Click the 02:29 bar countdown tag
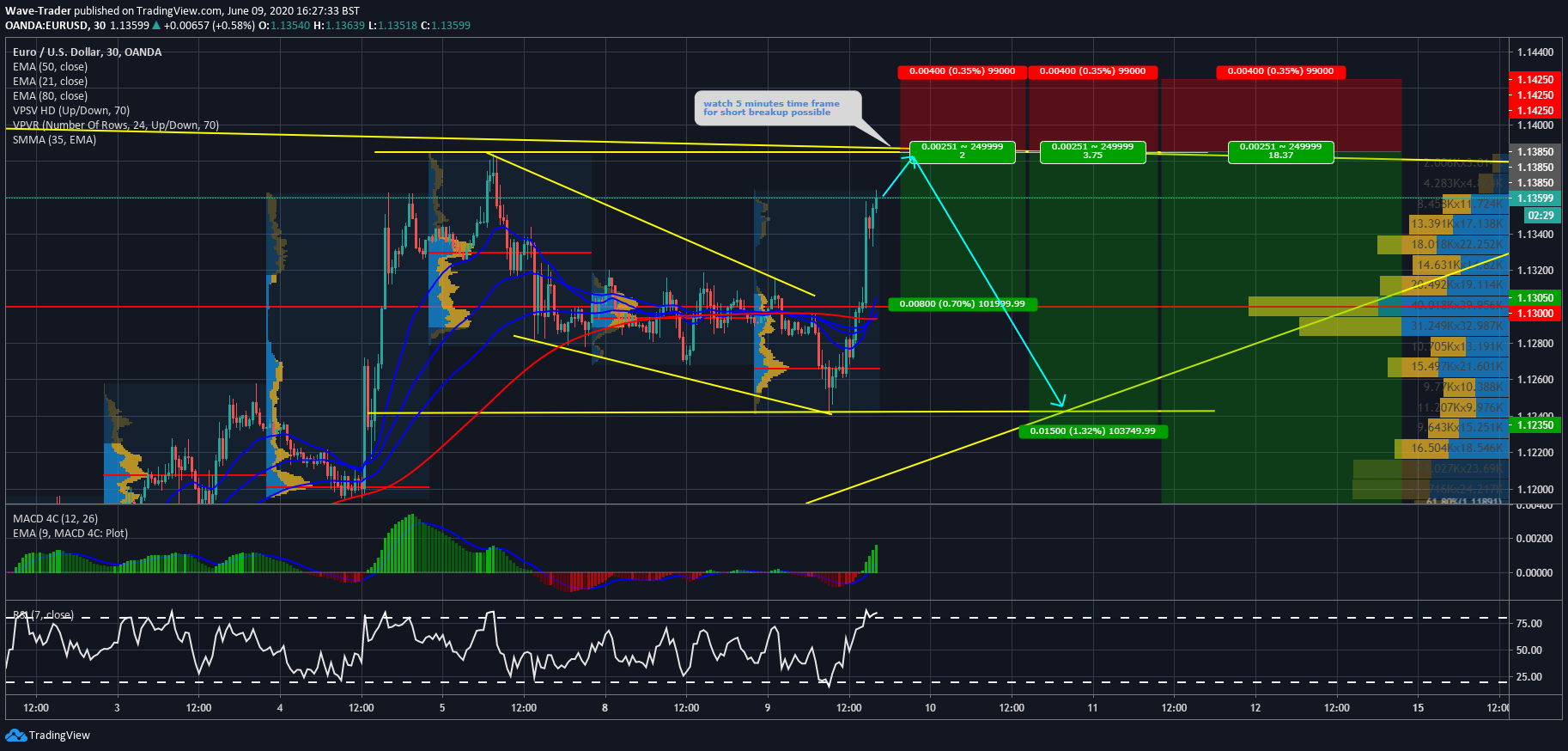This screenshot has height=751, width=1568. (1541, 216)
